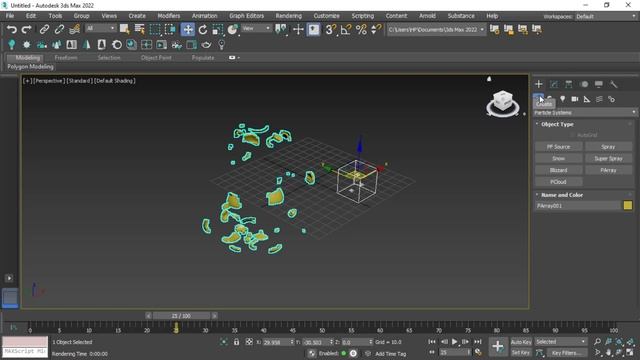Open the Rendering menu
The width and height of the screenshot is (640, 360).
click(288, 16)
